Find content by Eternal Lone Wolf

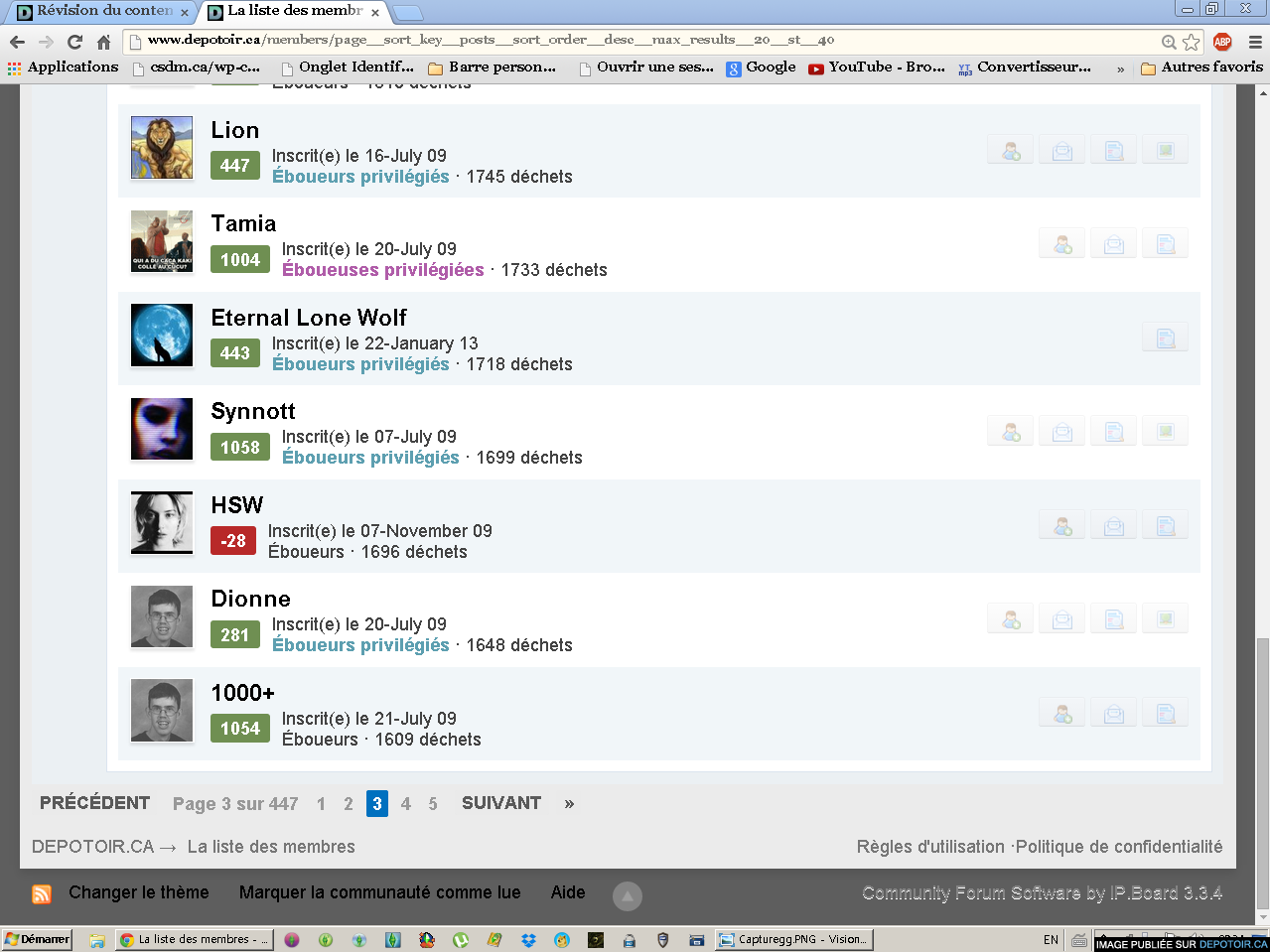1166,339
